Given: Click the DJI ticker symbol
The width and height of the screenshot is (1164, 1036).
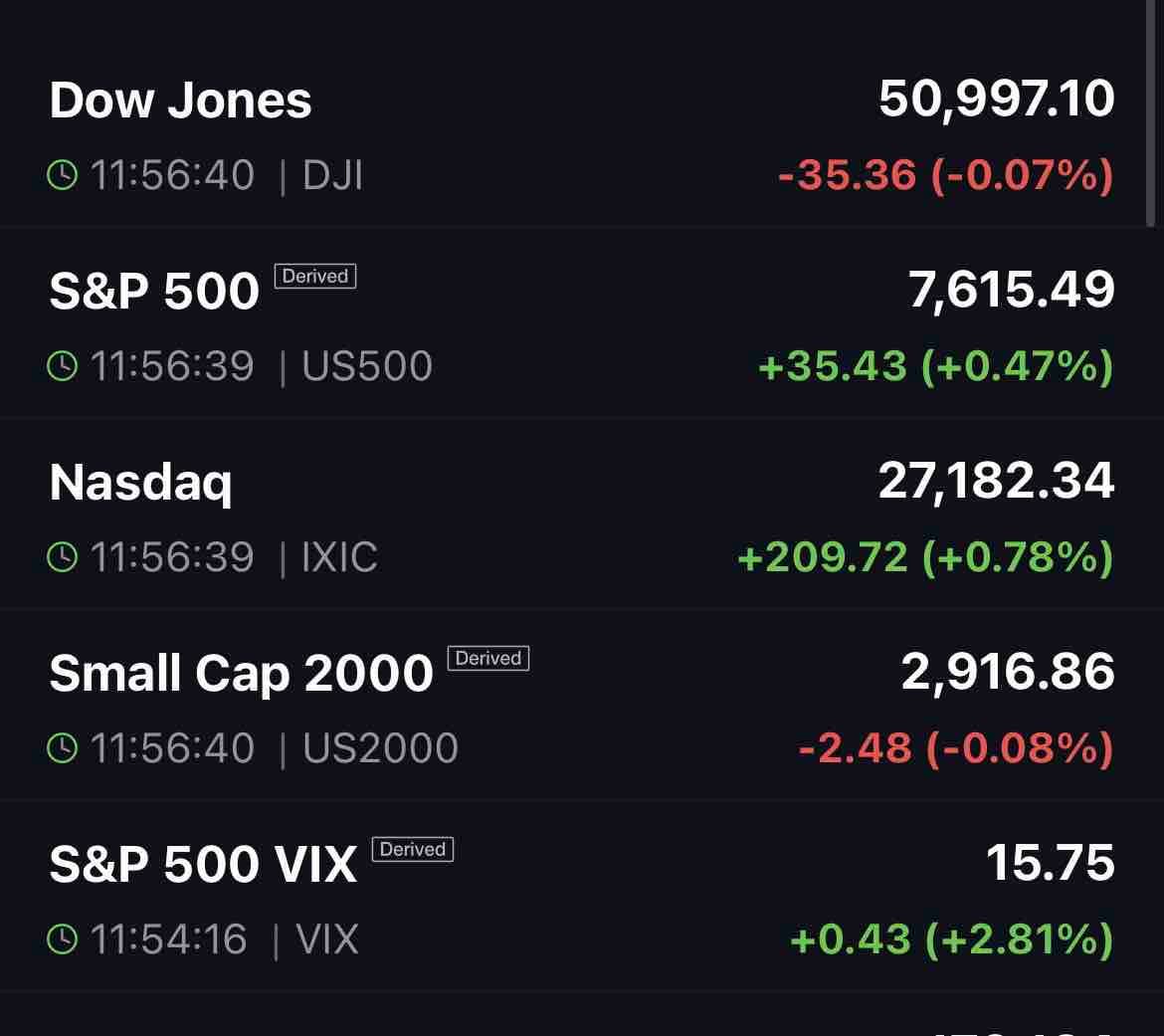Looking at the screenshot, I should 332,176.
